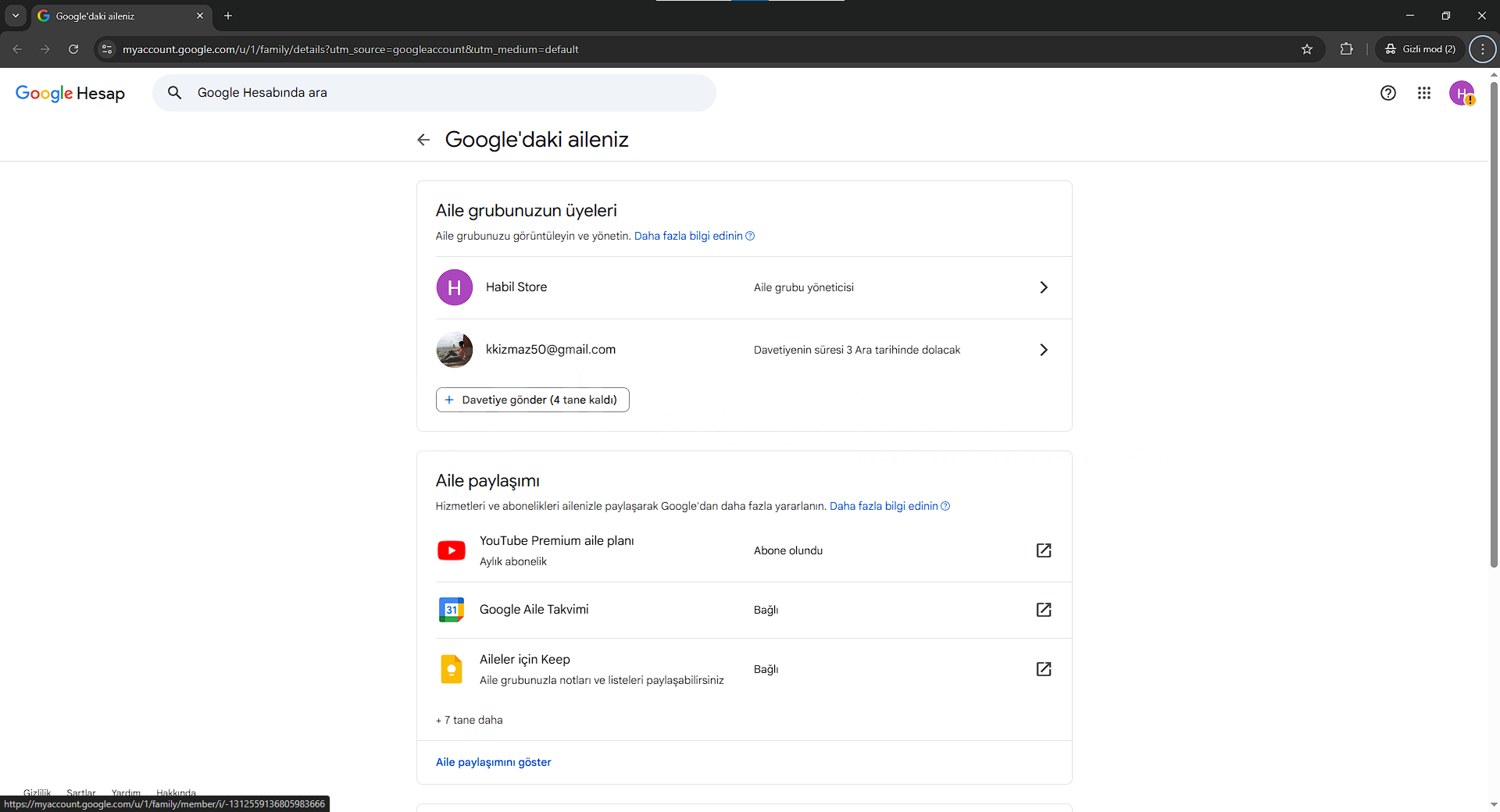Click Davetiye gönder button
This screenshot has width=1500, height=812.
(x=532, y=400)
